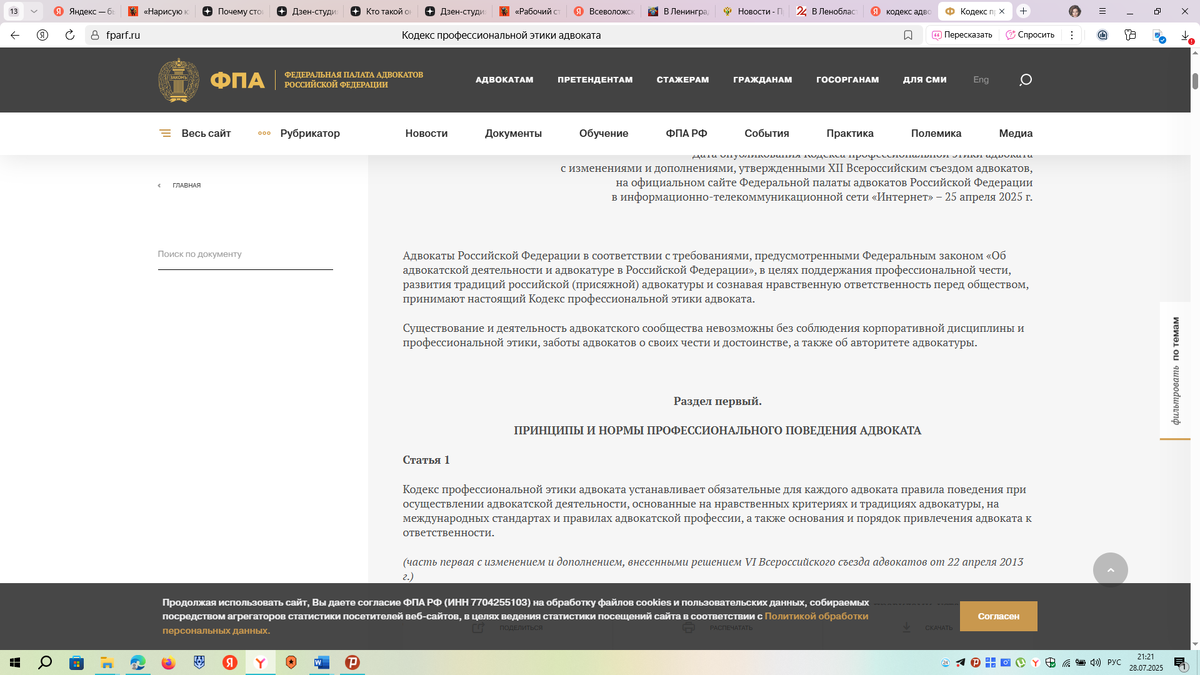
Task: Expand the tab group counter dropdown
Action: 23,10
